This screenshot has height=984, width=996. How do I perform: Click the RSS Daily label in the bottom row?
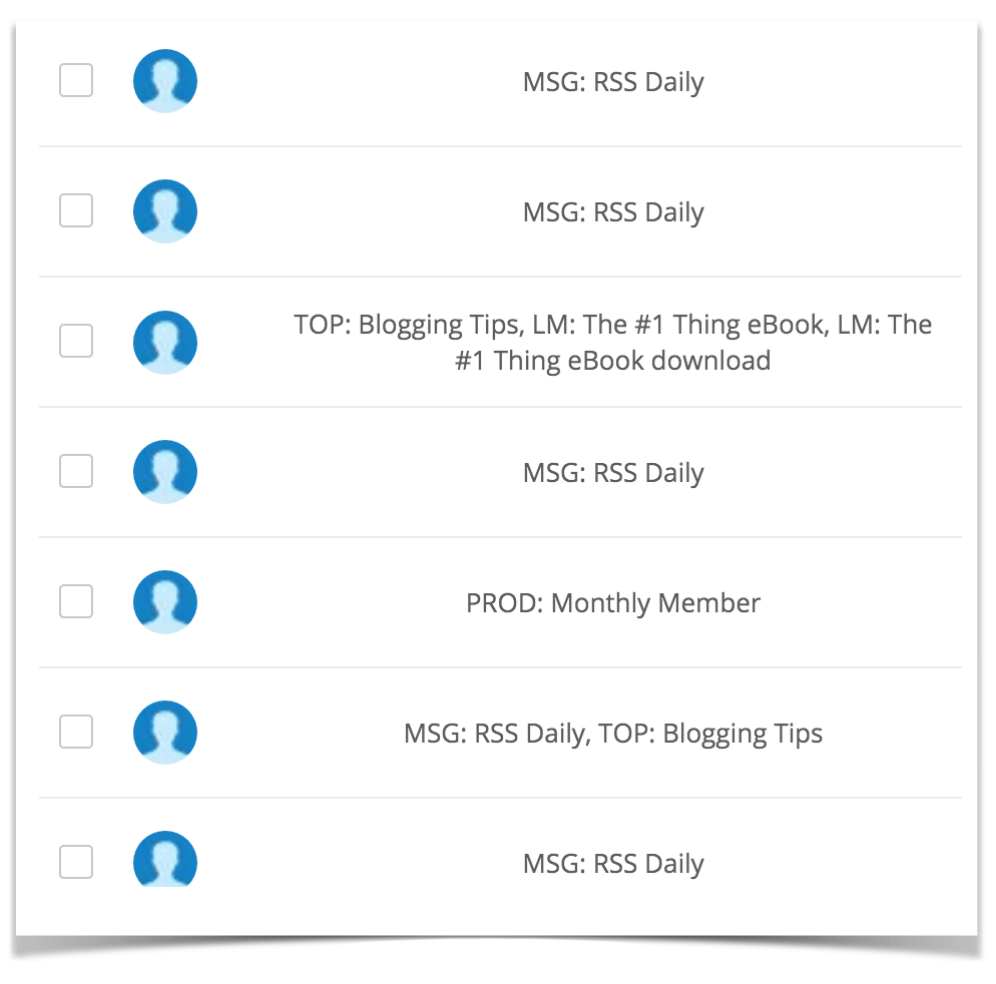pos(613,863)
